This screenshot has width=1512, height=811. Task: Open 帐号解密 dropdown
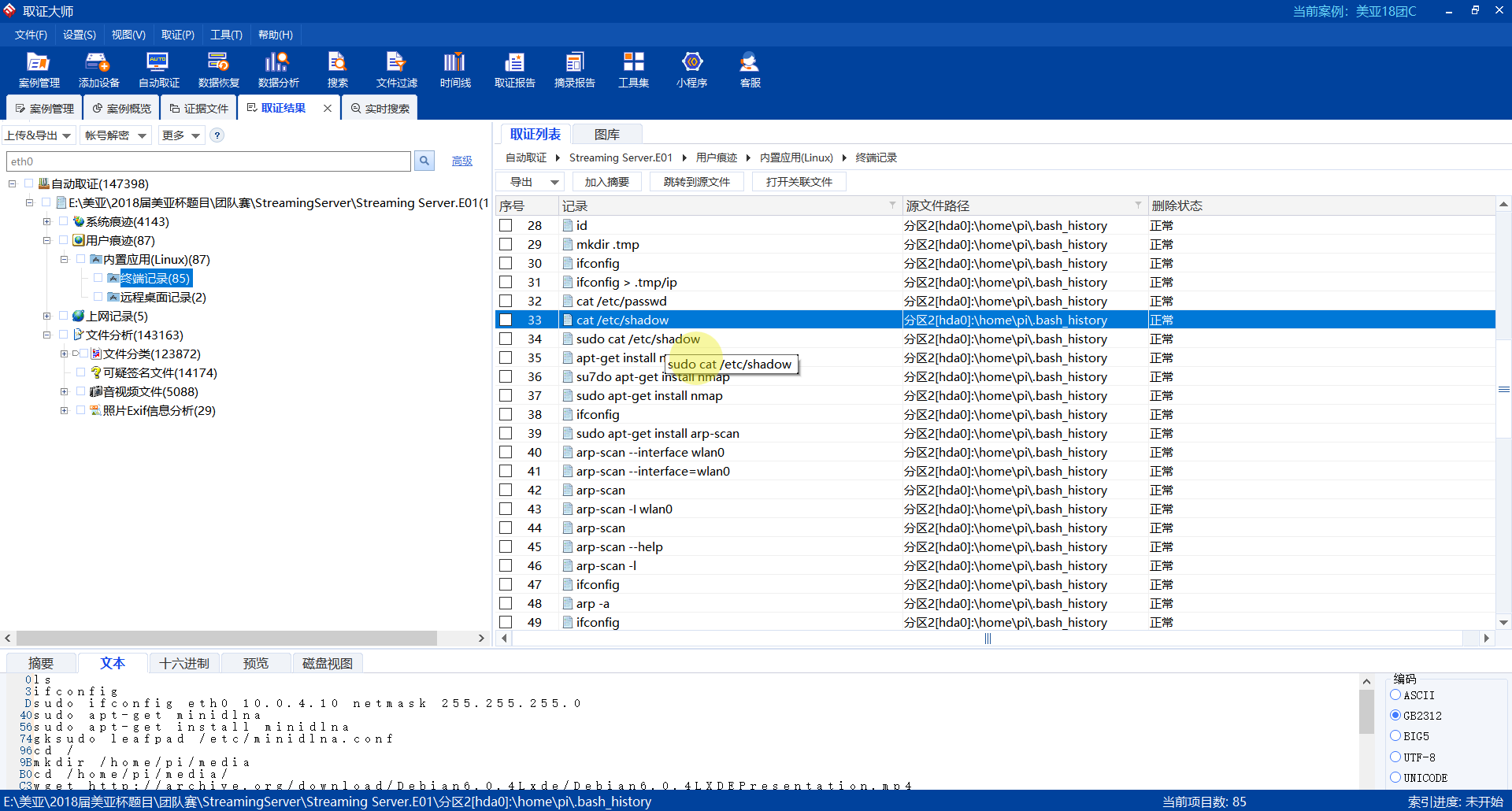coord(116,135)
